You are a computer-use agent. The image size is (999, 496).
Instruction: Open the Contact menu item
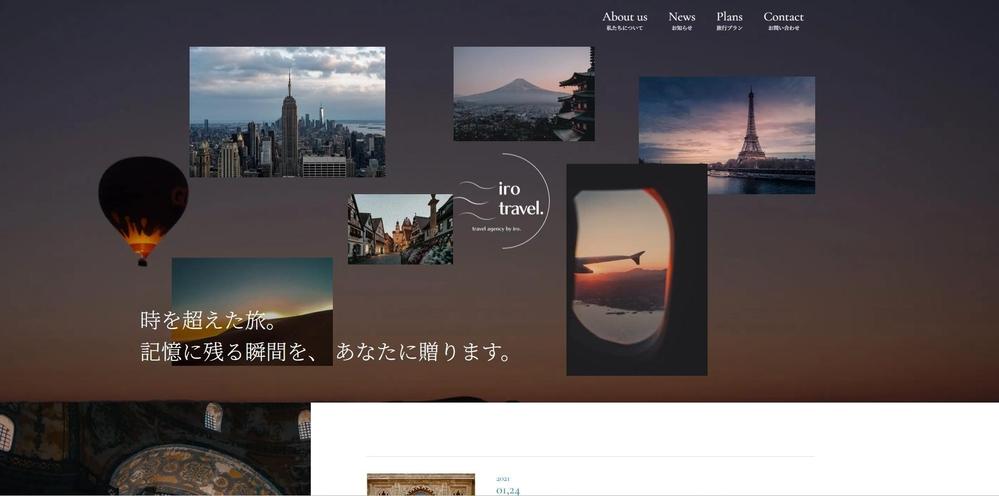[783, 20]
